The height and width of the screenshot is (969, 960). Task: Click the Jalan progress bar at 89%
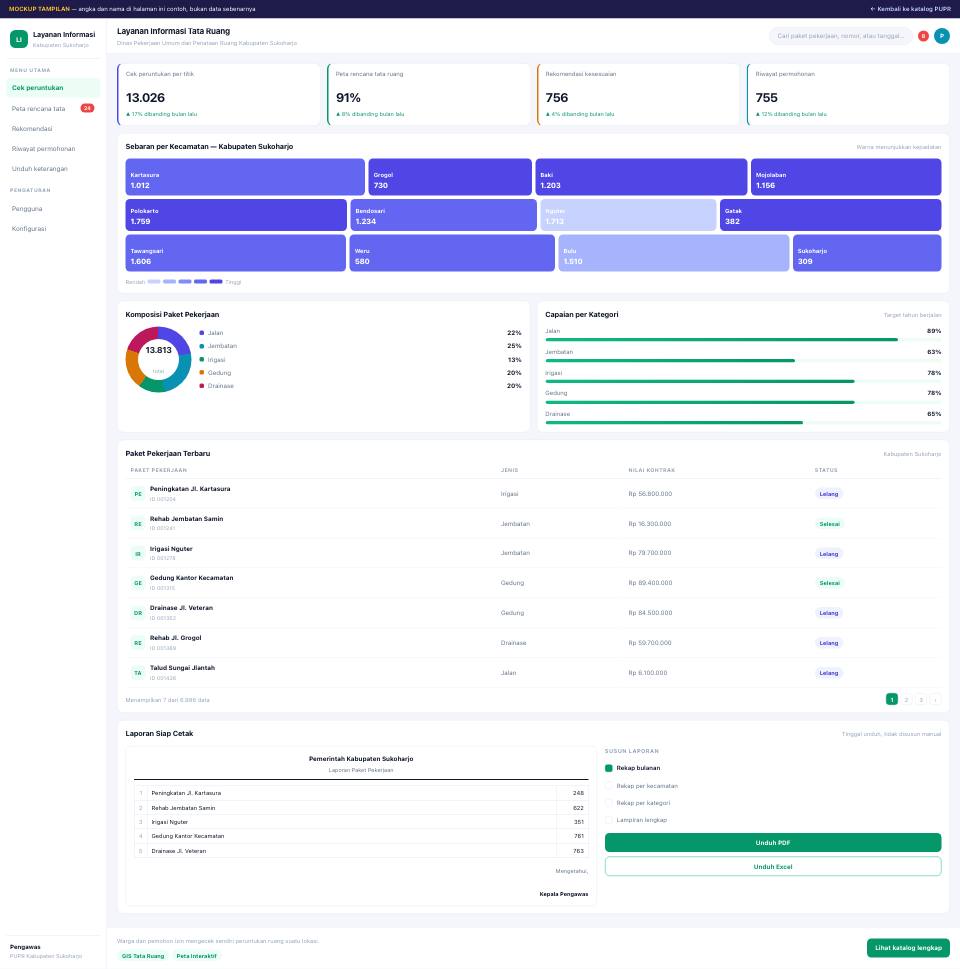(743, 339)
